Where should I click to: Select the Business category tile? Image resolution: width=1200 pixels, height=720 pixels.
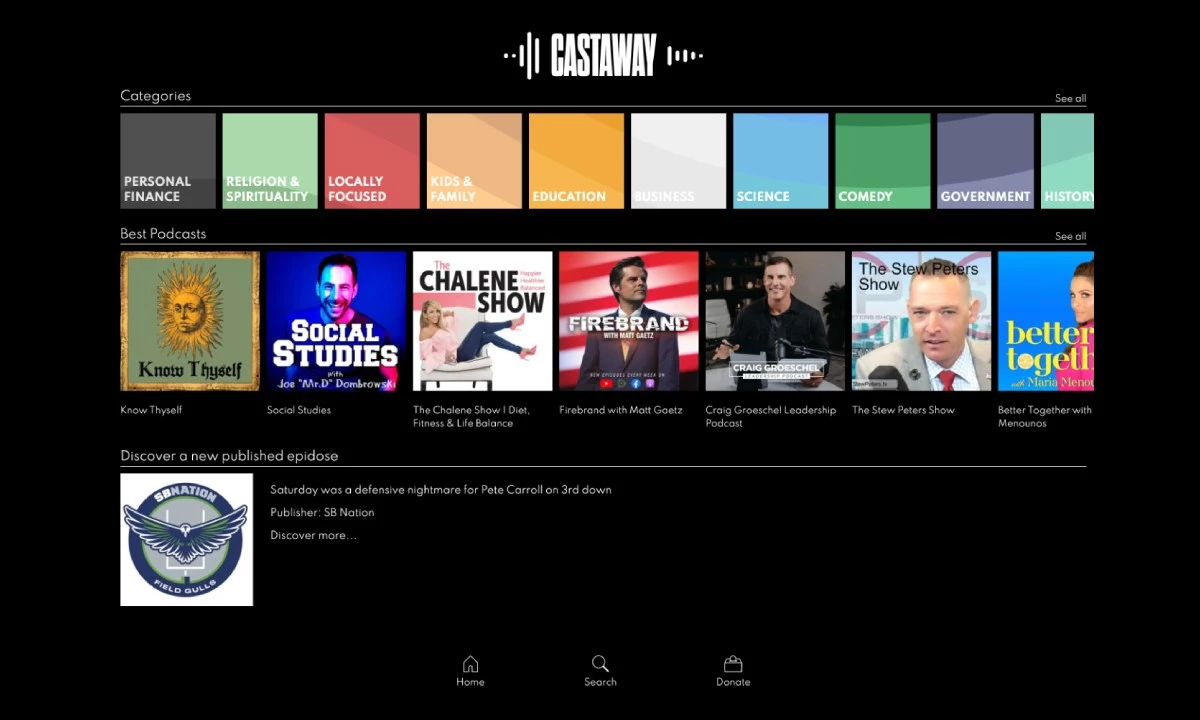click(x=678, y=161)
